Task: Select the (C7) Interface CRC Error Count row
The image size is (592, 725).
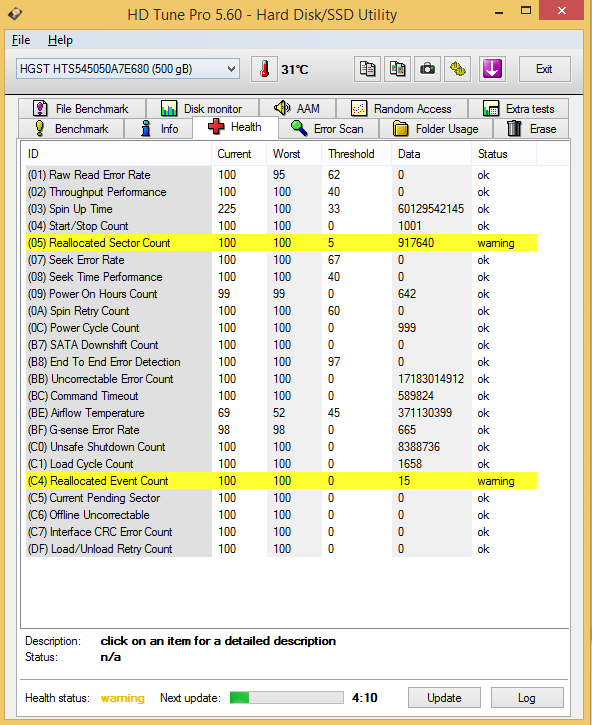Action: point(281,532)
